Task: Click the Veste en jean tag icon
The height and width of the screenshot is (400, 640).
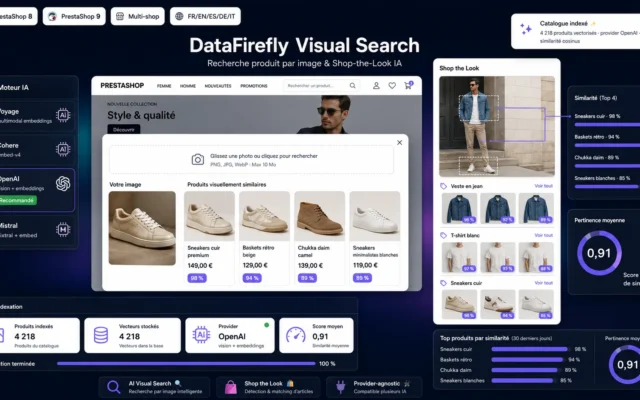Action: point(443,186)
